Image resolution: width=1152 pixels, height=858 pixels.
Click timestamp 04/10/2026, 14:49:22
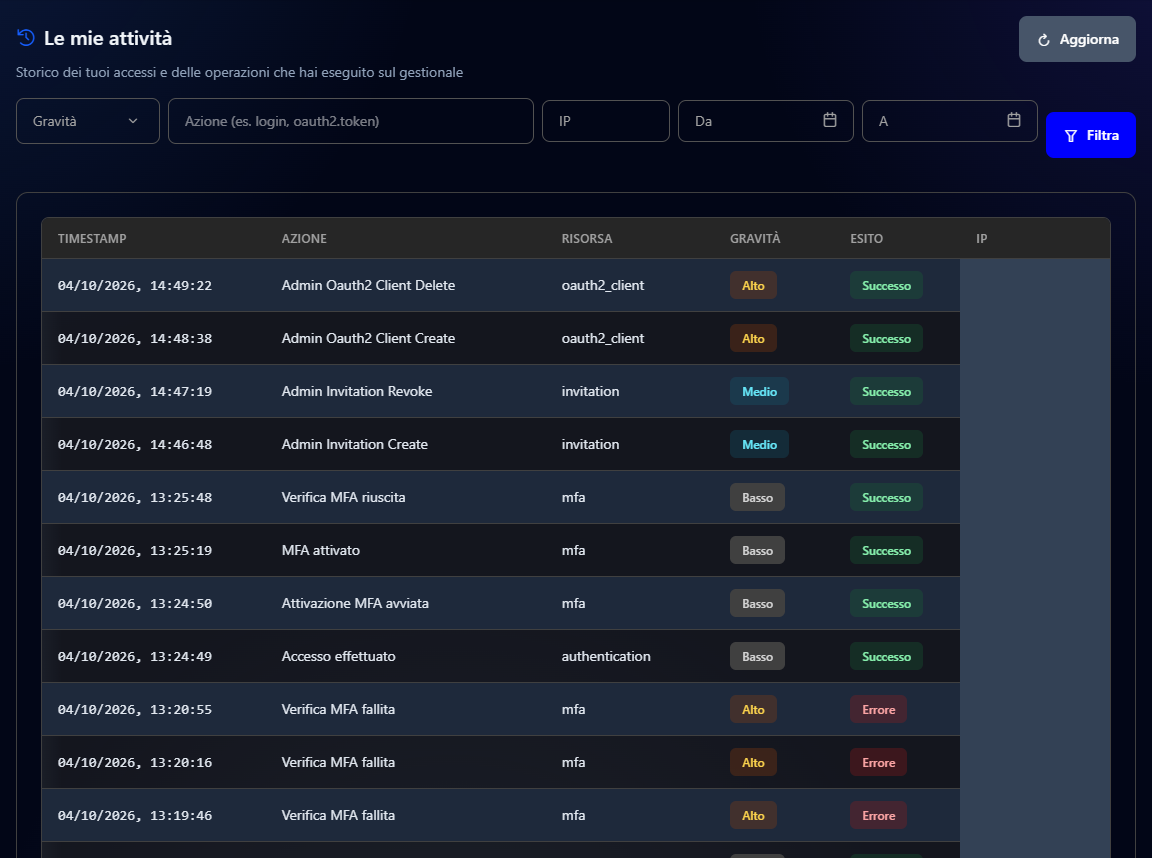click(x=135, y=285)
